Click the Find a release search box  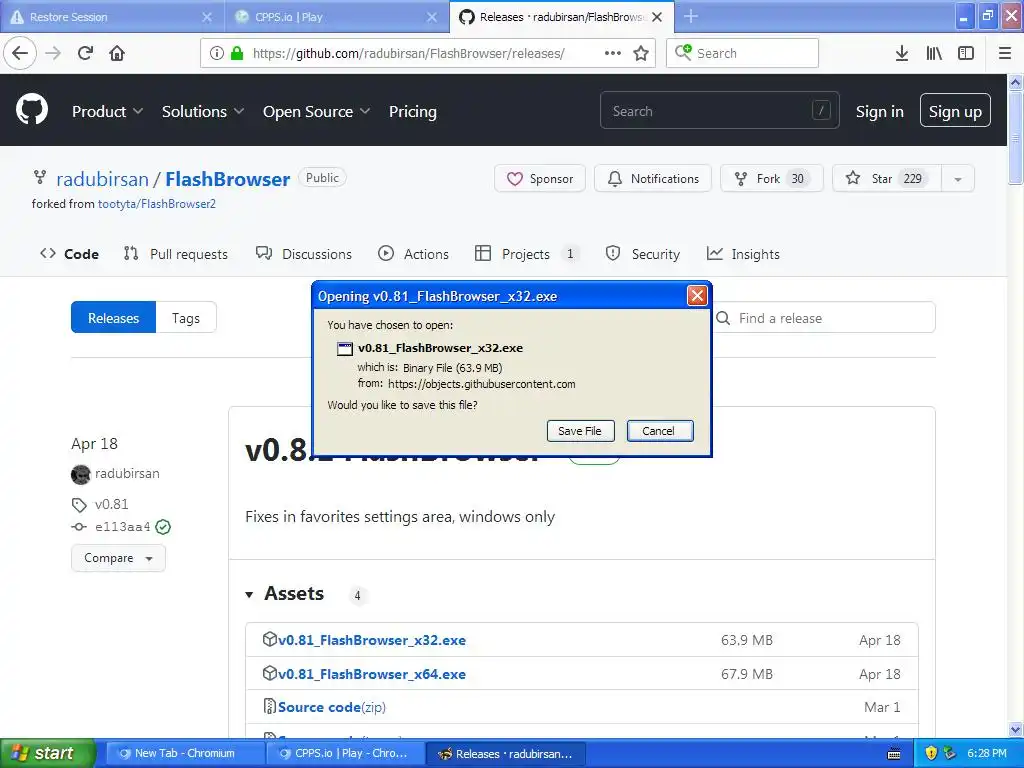(x=824, y=317)
